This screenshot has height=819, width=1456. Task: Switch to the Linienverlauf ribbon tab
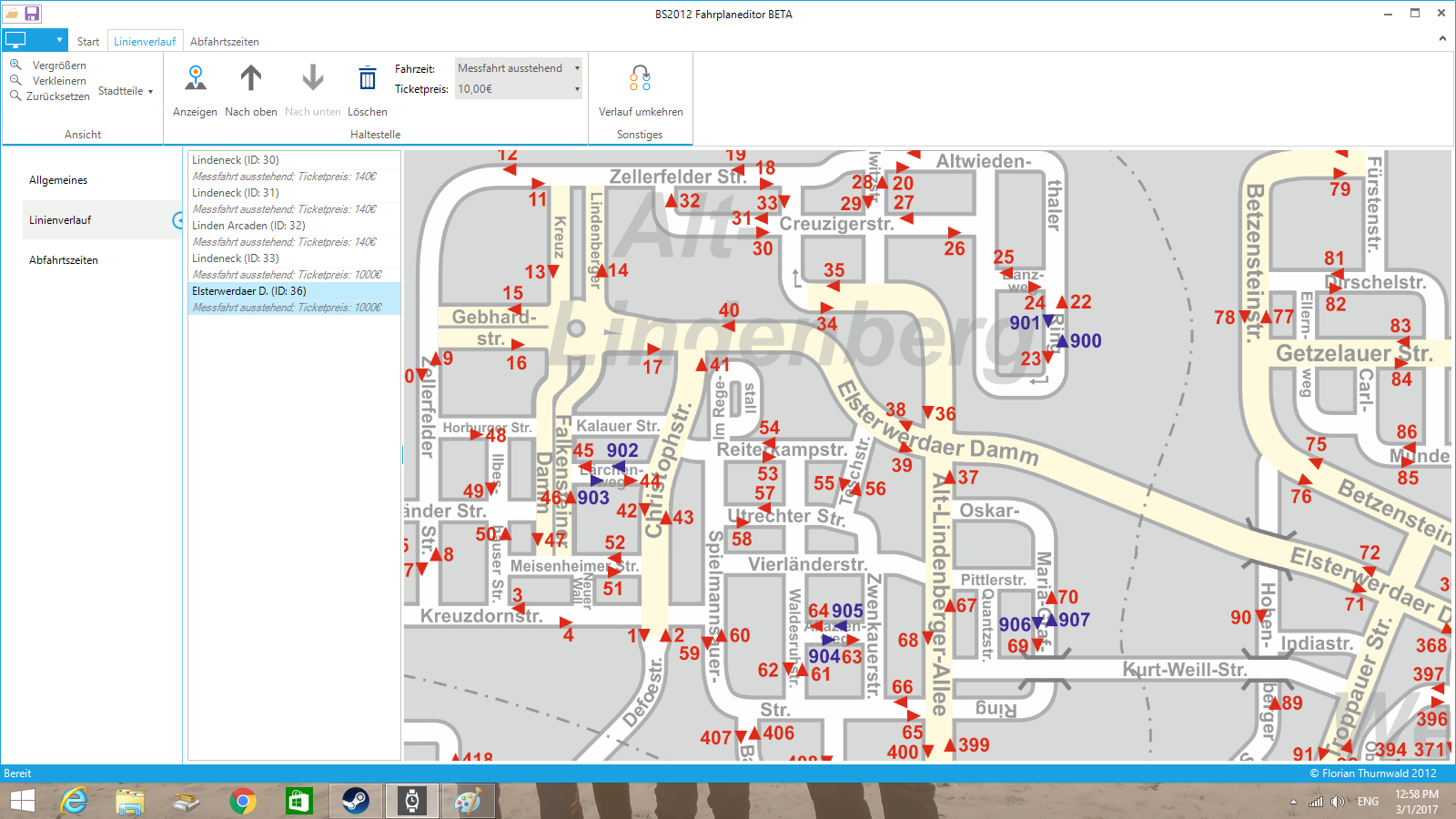[x=145, y=42]
